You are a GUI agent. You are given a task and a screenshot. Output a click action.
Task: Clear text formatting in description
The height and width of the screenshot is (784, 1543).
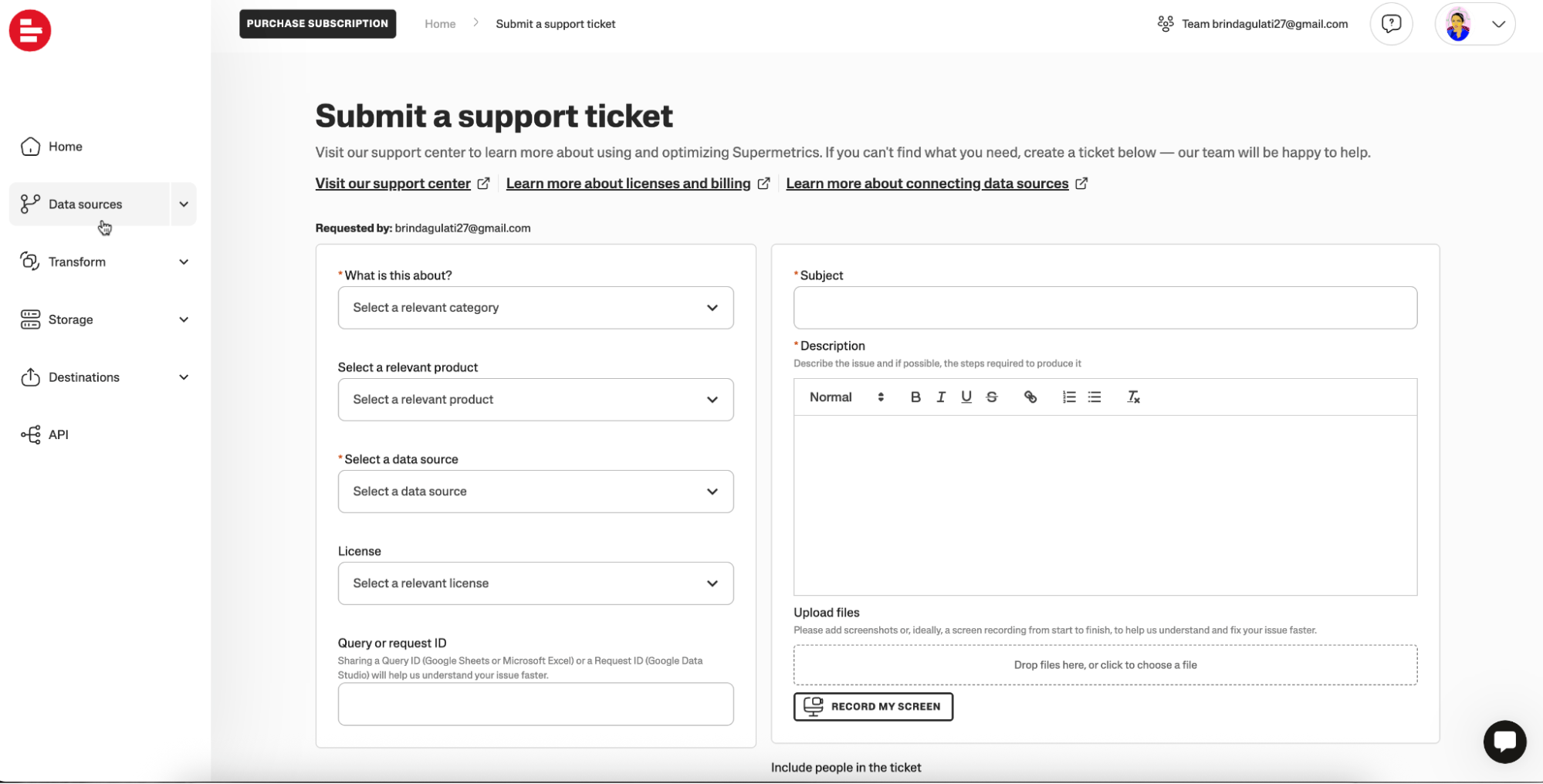(x=1133, y=397)
